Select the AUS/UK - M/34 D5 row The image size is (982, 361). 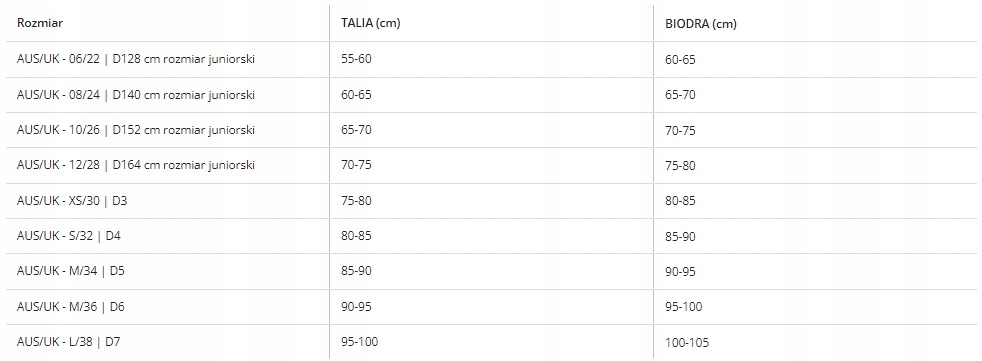491,271
